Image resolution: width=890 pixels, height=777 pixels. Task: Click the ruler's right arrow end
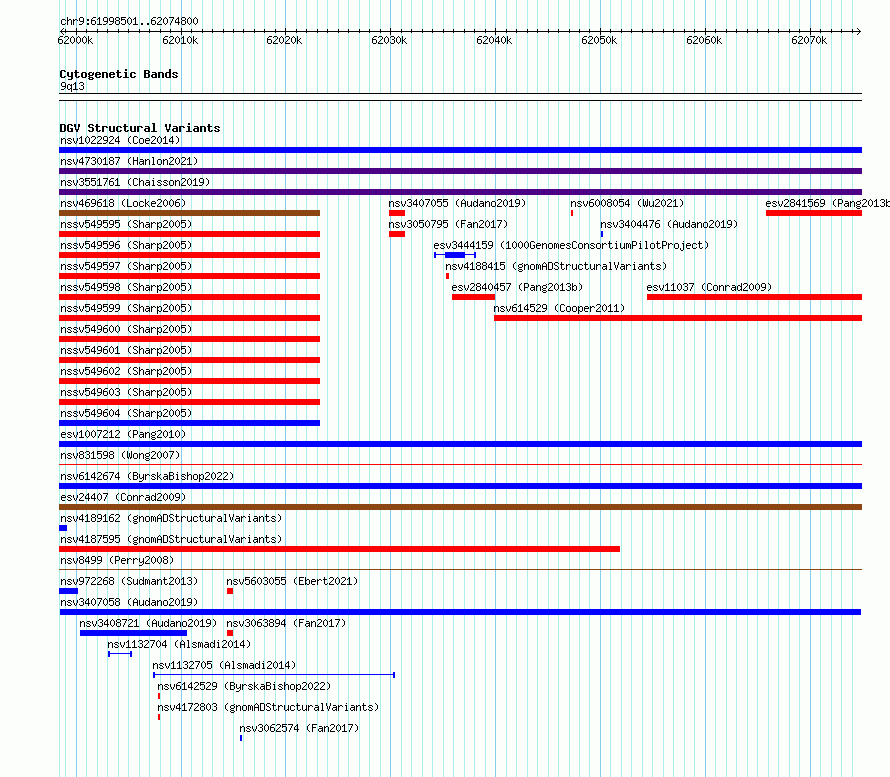pos(858,31)
